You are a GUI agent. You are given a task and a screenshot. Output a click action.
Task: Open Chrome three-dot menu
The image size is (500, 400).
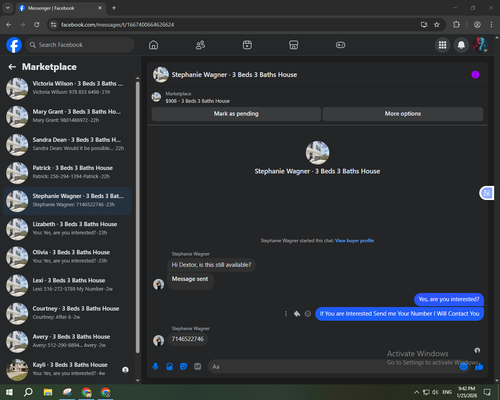tap(491, 25)
